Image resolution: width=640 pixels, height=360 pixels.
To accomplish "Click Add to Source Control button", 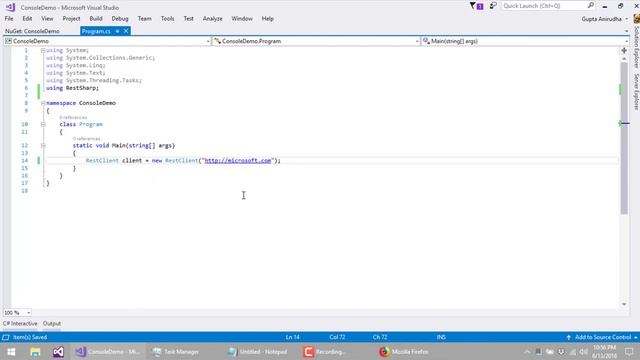I will [x=603, y=337].
